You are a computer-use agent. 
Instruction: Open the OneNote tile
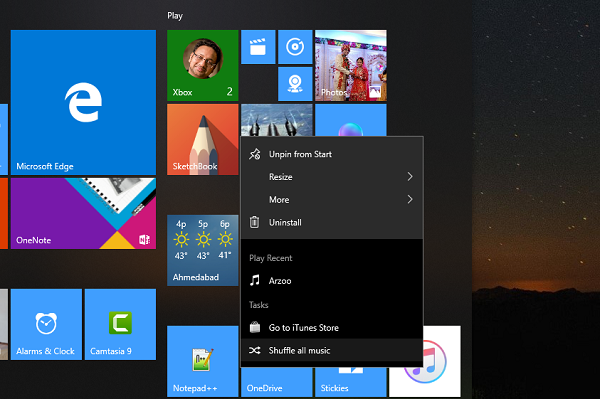coord(83,213)
